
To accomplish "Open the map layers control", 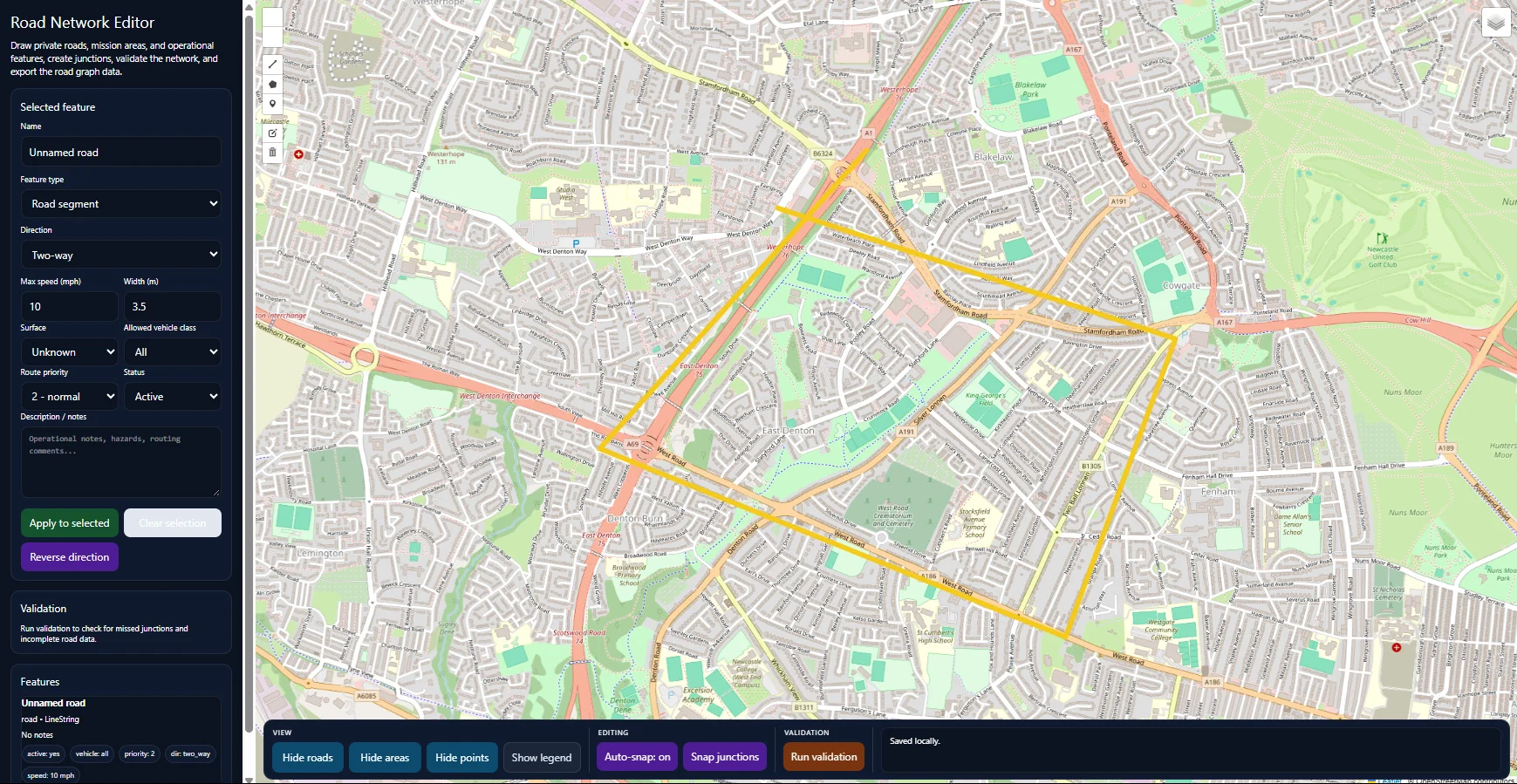I will 1495,23.
